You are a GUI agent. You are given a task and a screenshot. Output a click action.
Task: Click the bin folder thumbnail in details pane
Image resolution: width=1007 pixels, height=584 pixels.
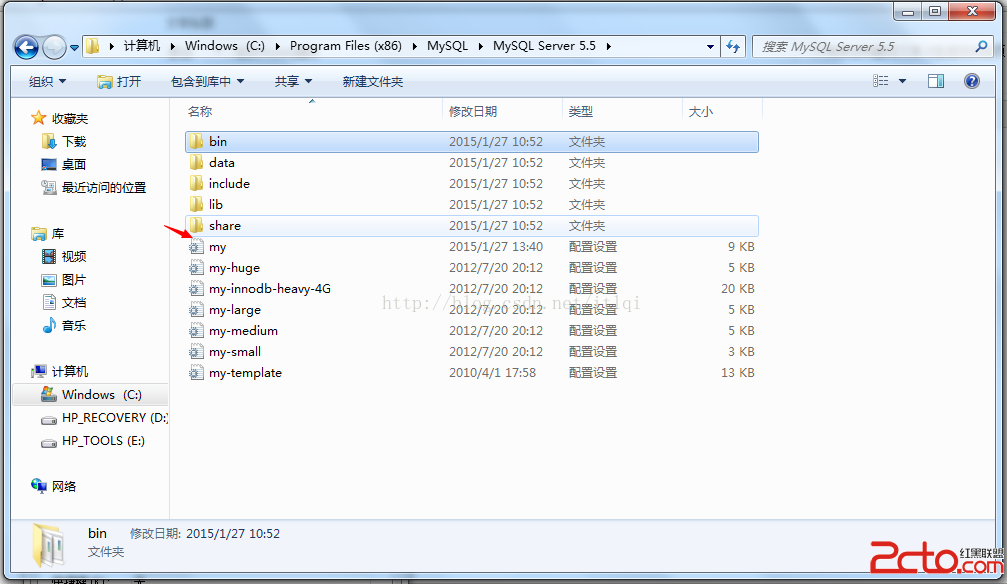coord(49,545)
